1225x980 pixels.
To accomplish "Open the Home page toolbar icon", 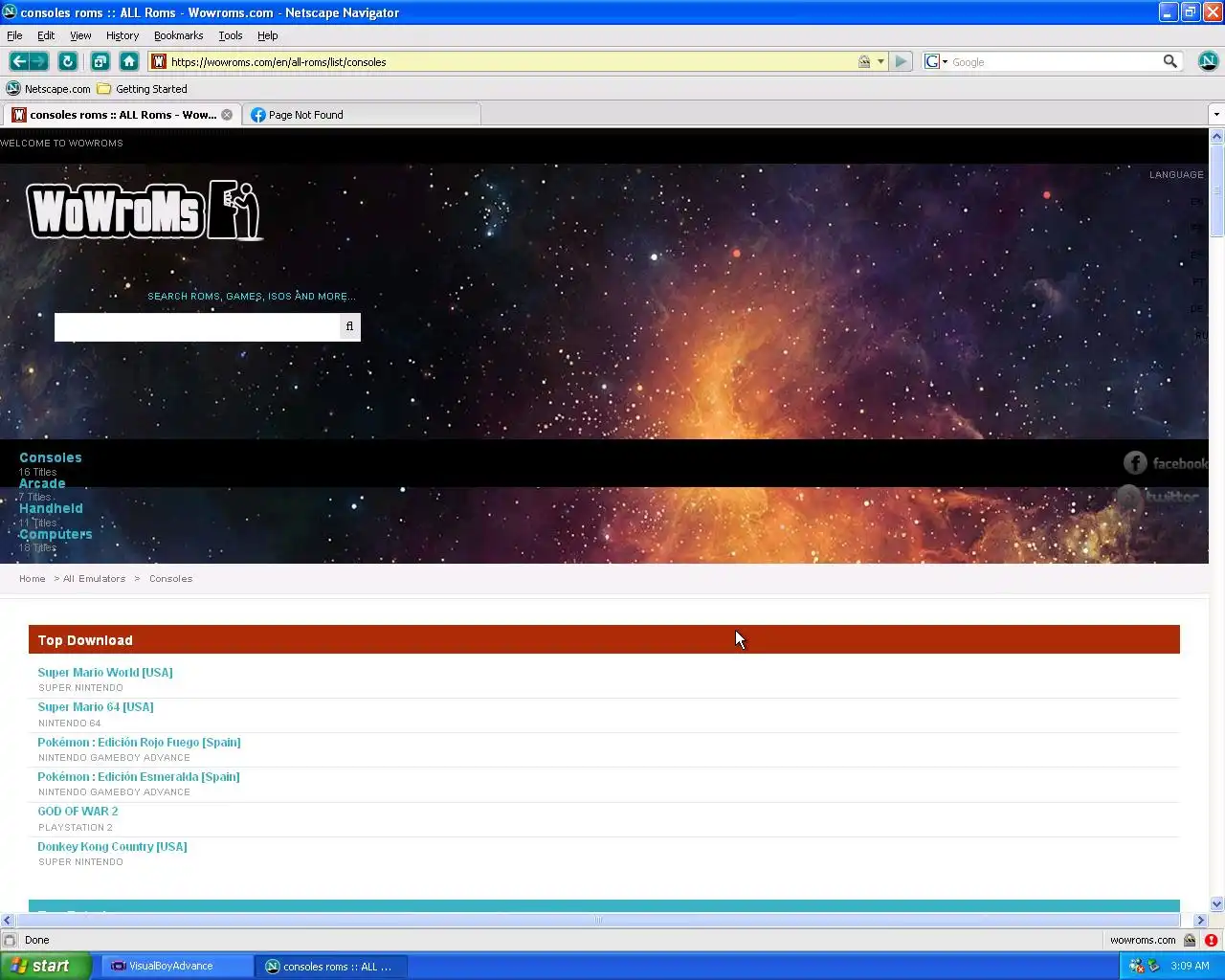I will point(129,61).
